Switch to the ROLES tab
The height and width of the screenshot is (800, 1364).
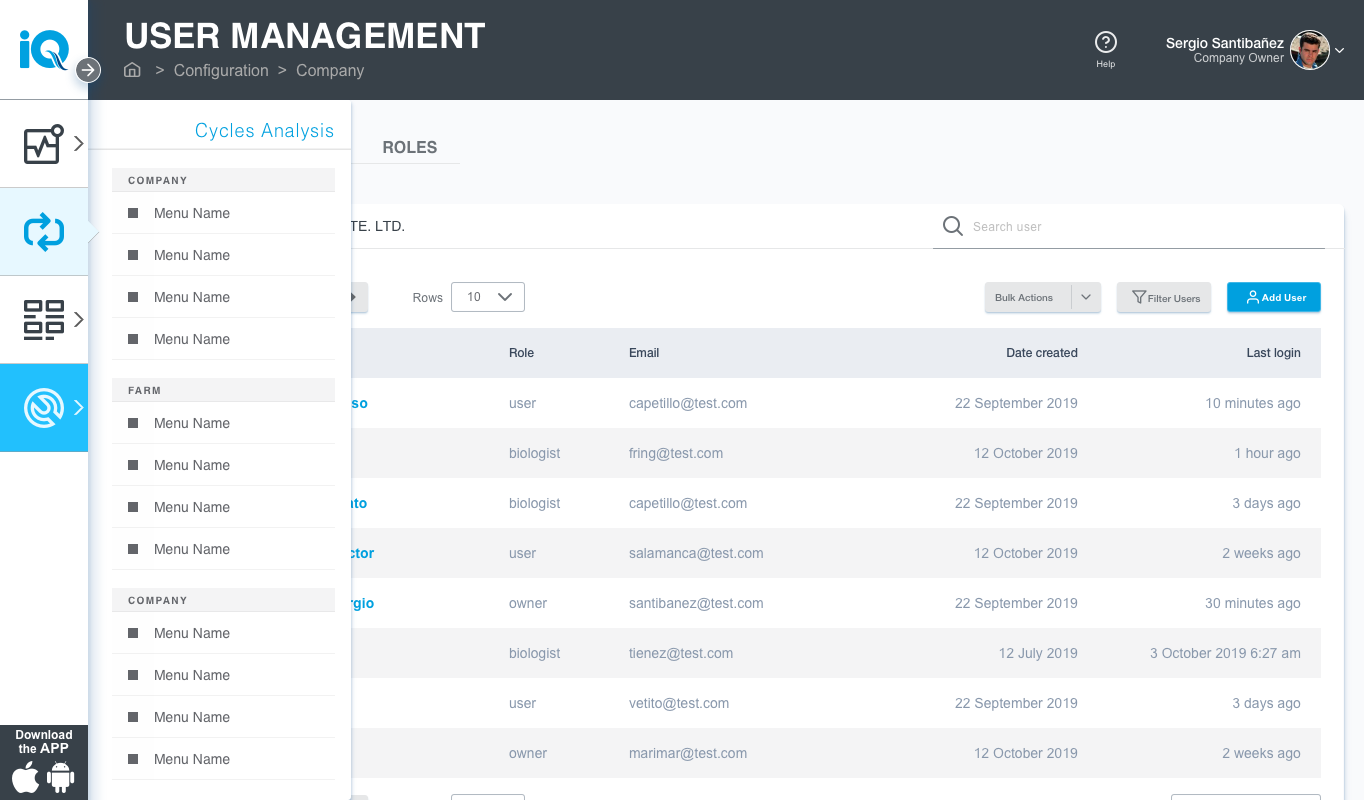410,147
